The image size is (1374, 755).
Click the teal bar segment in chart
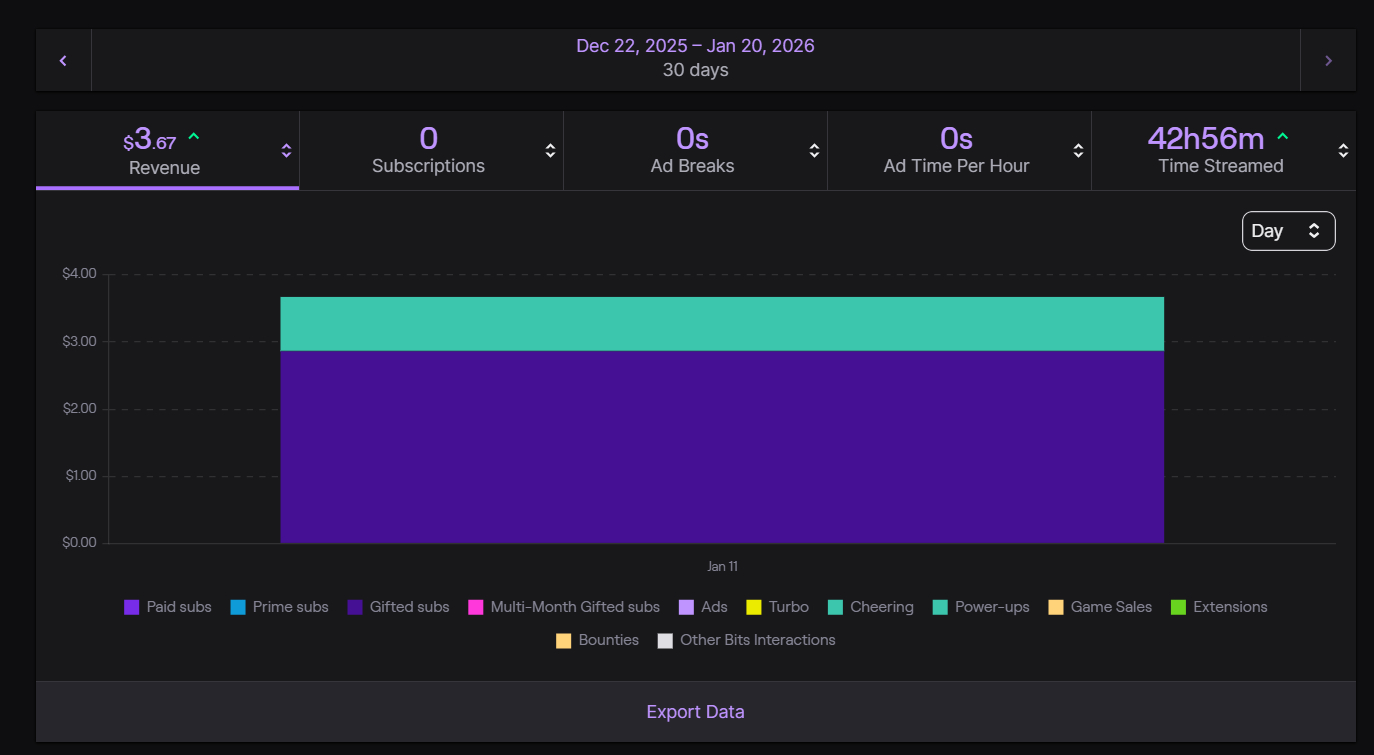pos(721,323)
